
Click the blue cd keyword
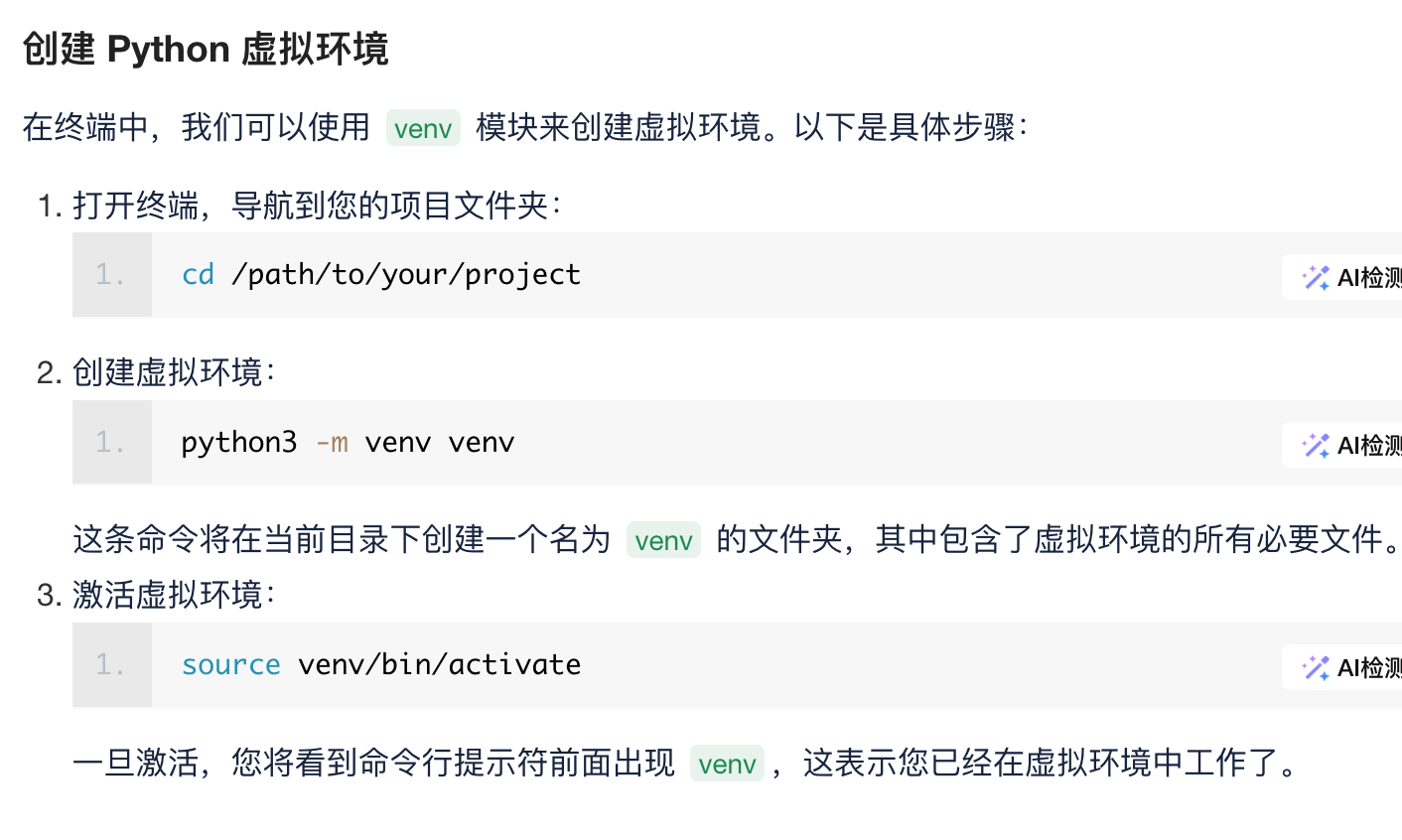coord(198,275)
